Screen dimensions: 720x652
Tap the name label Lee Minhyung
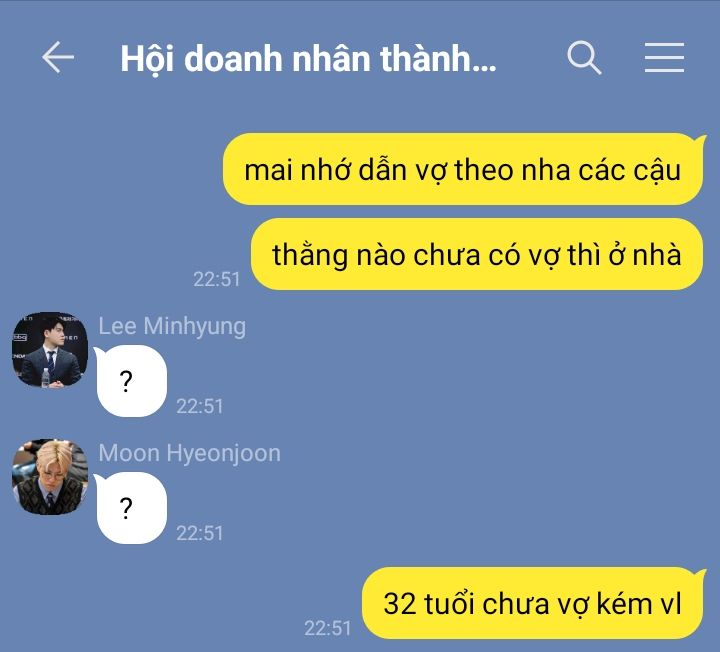(x=172, y=326)
